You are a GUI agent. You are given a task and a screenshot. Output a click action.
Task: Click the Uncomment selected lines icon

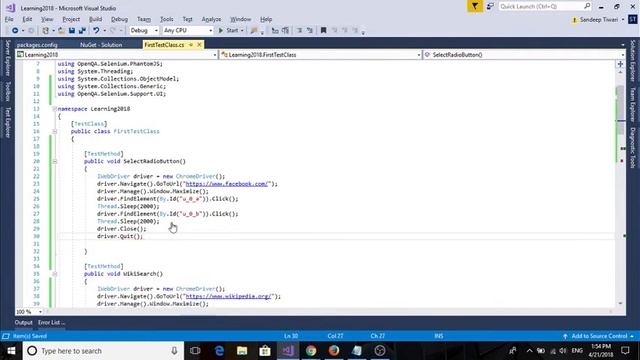[x=310, y=31]
